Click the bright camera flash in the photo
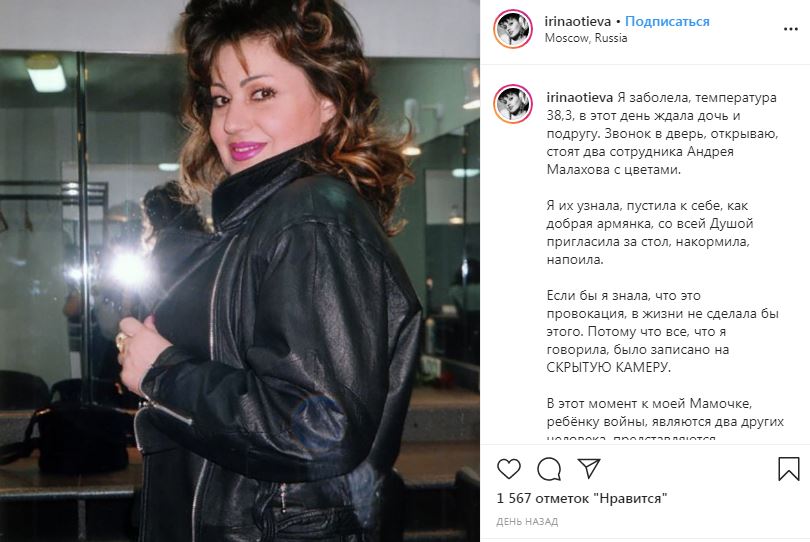810x542 pixels. 127,269
